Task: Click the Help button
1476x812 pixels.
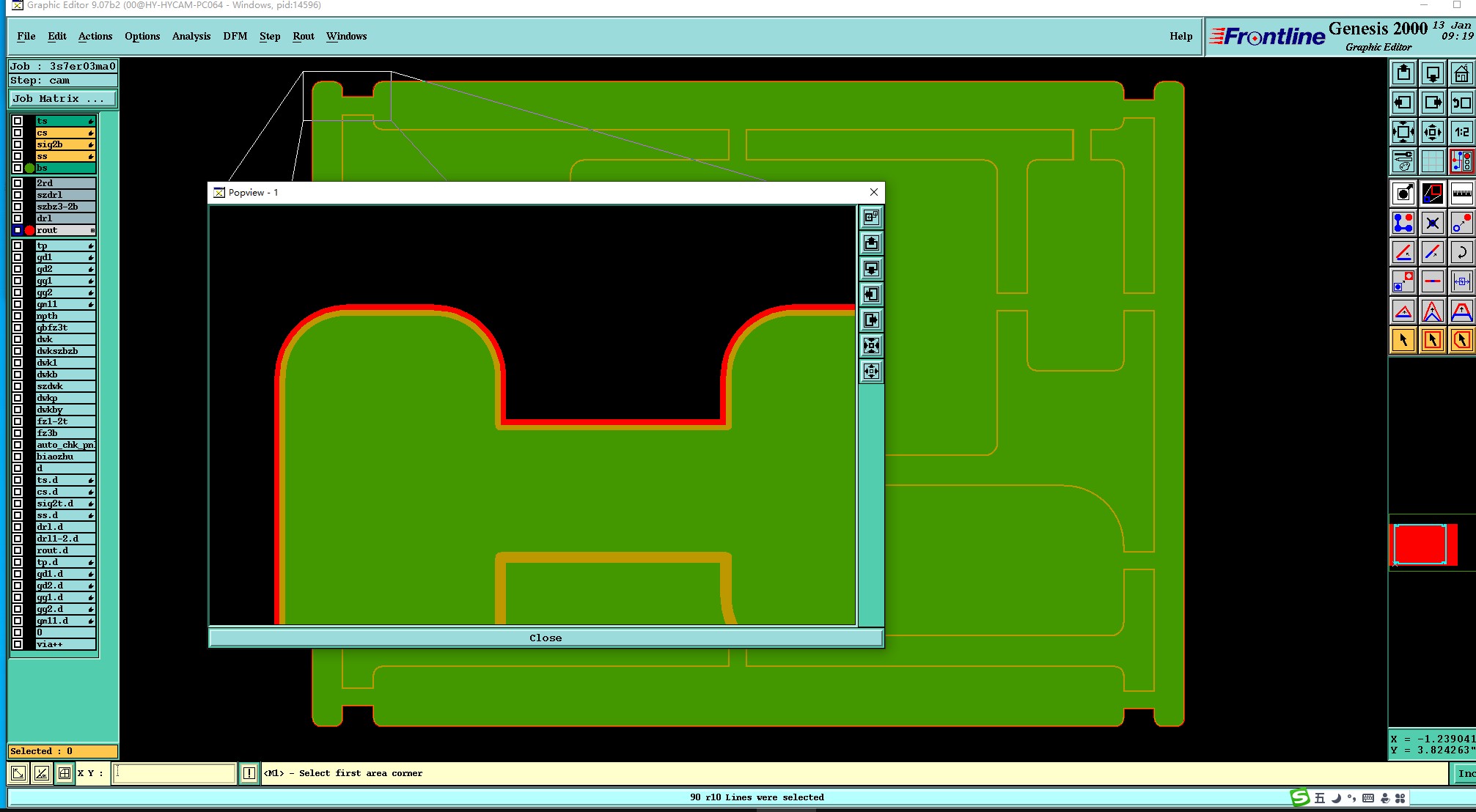Action: click(x=1181, y=36)
